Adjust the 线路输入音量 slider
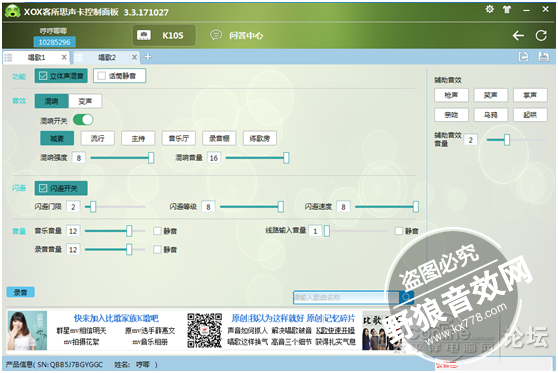The width and height of the screenshot is (558, 373). pos(327,231)
